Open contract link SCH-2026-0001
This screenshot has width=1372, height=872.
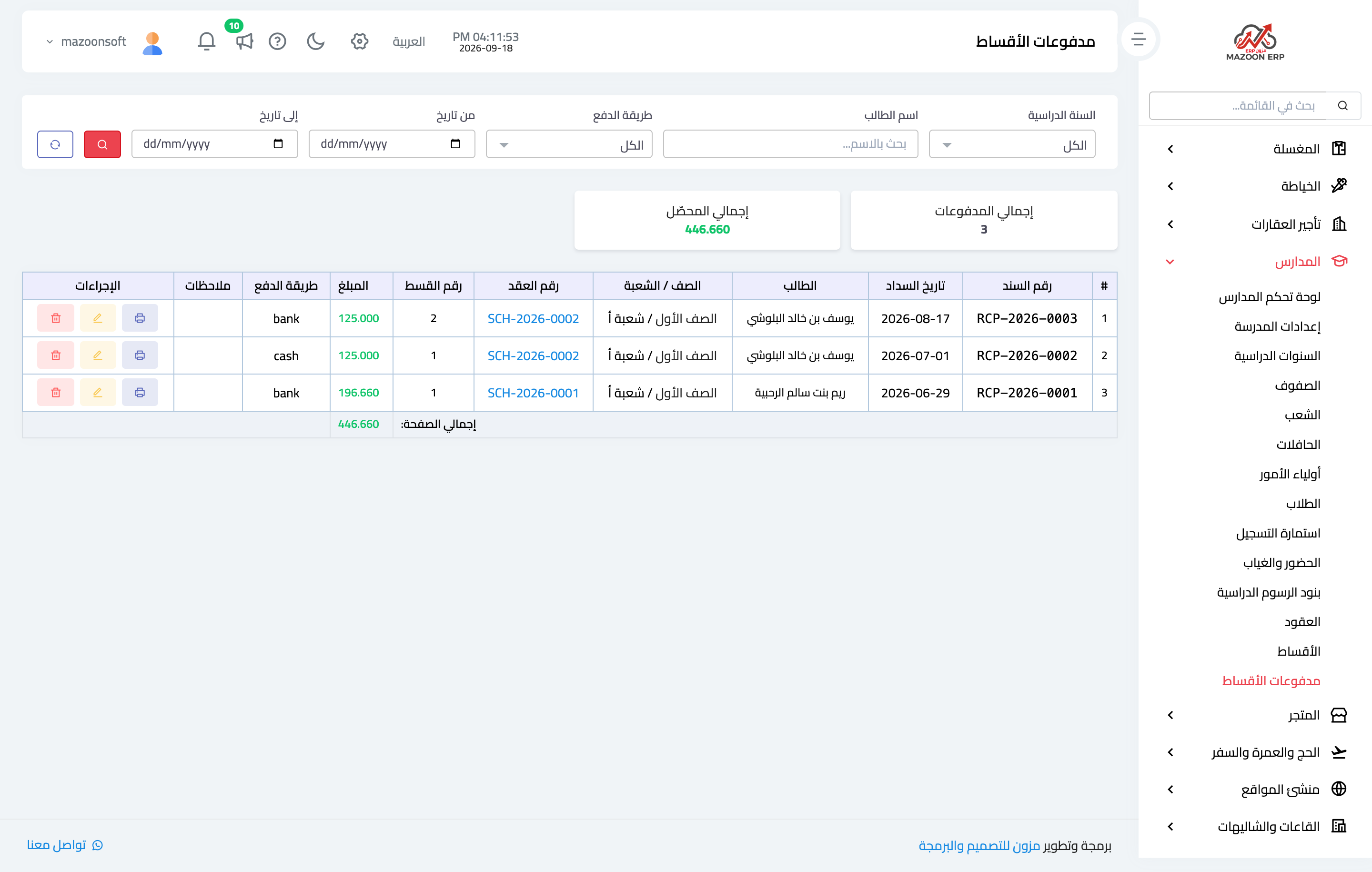(x=533, y=393)
